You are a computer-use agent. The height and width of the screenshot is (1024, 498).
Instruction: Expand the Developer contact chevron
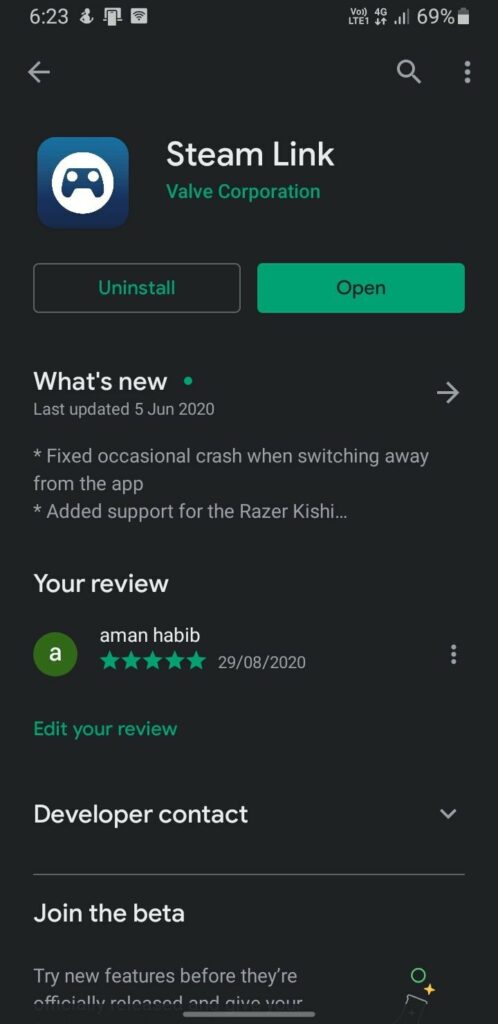coord(448,814)
